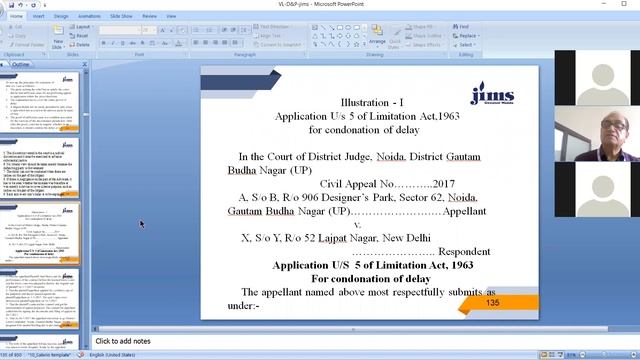
Task: Click the Reset slide button
Action: coord(79,36)
